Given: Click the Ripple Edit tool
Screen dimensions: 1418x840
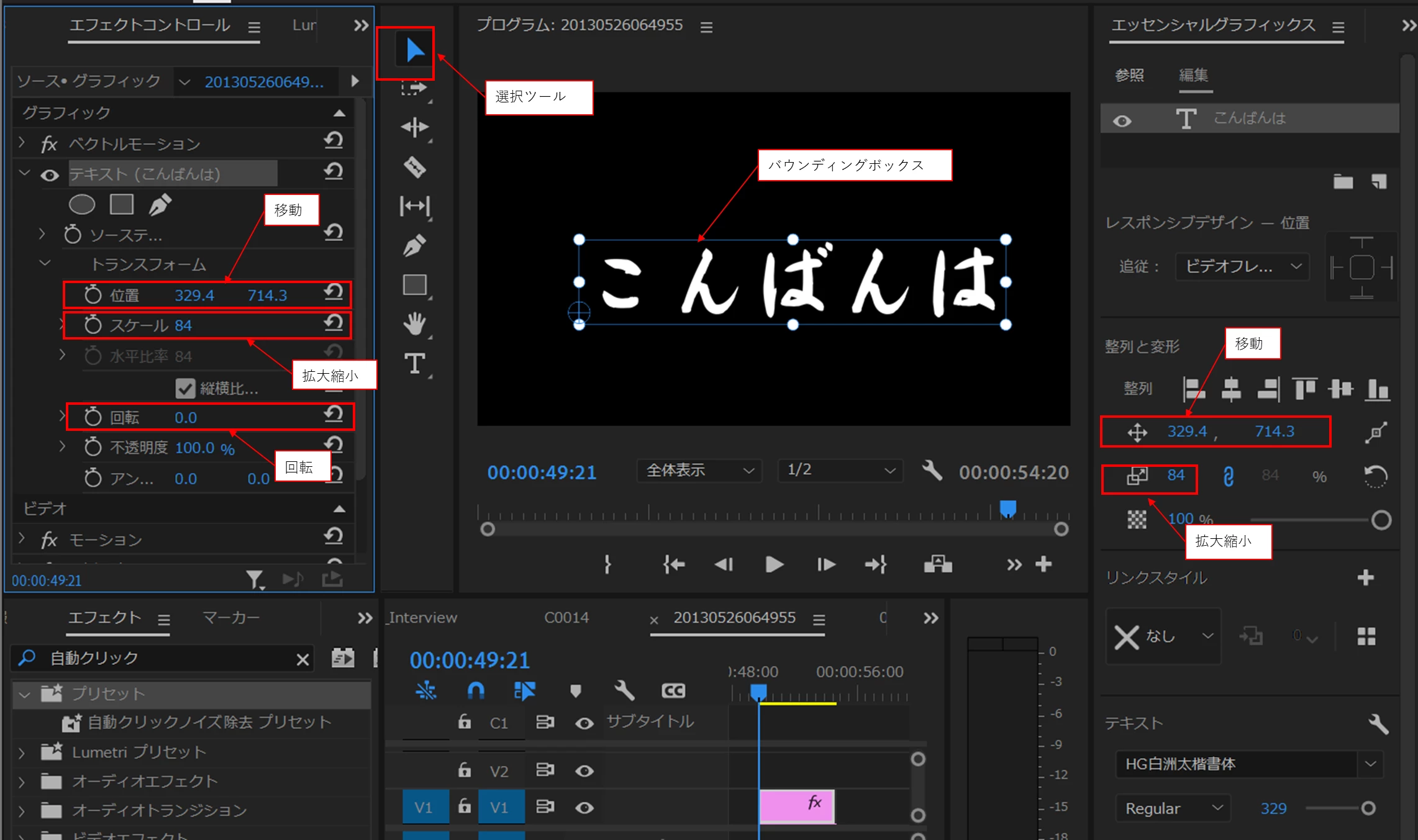Looking at the screenshot, I should point(414,127).
